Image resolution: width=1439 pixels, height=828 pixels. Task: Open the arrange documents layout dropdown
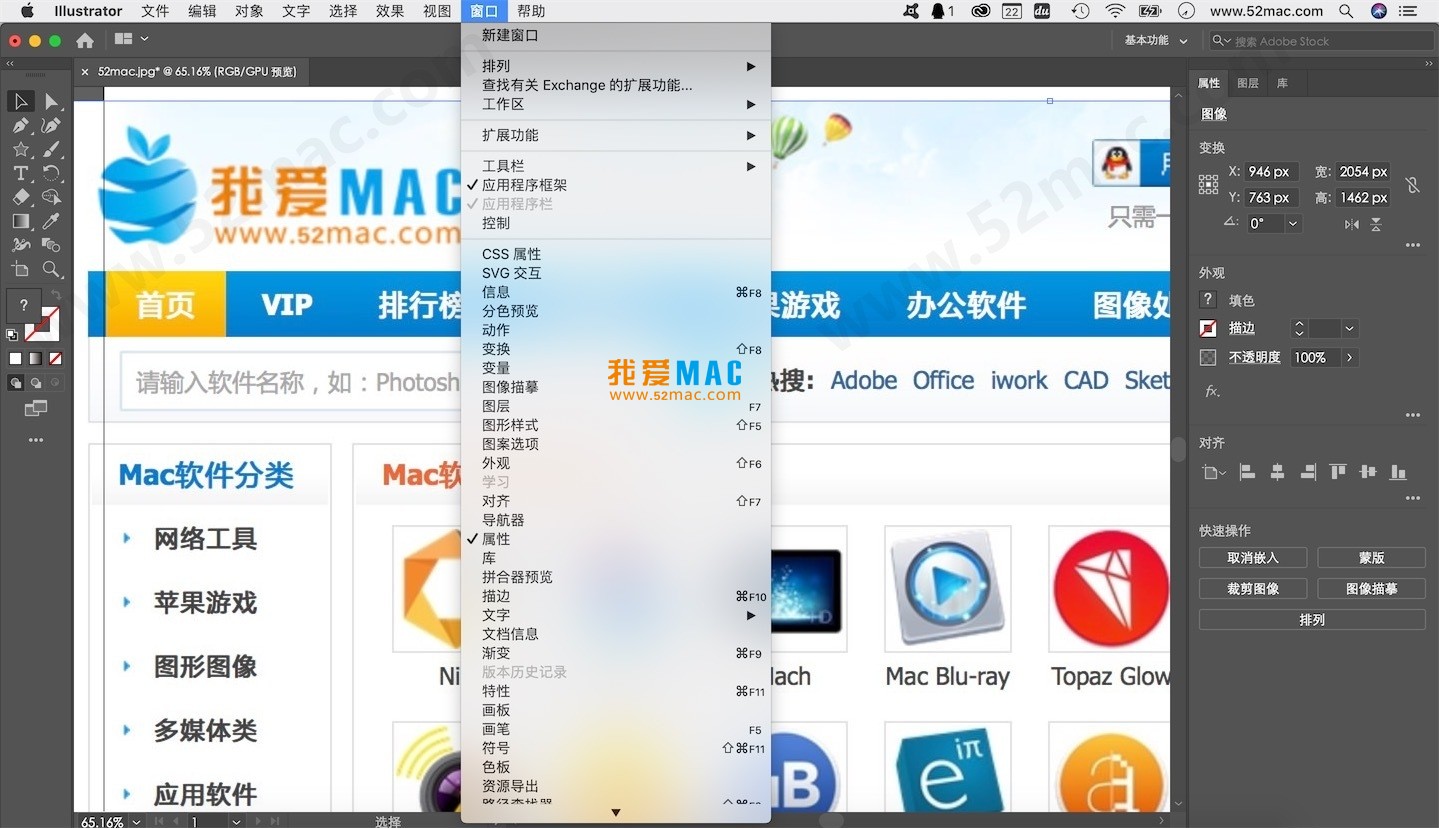point(131,39)
